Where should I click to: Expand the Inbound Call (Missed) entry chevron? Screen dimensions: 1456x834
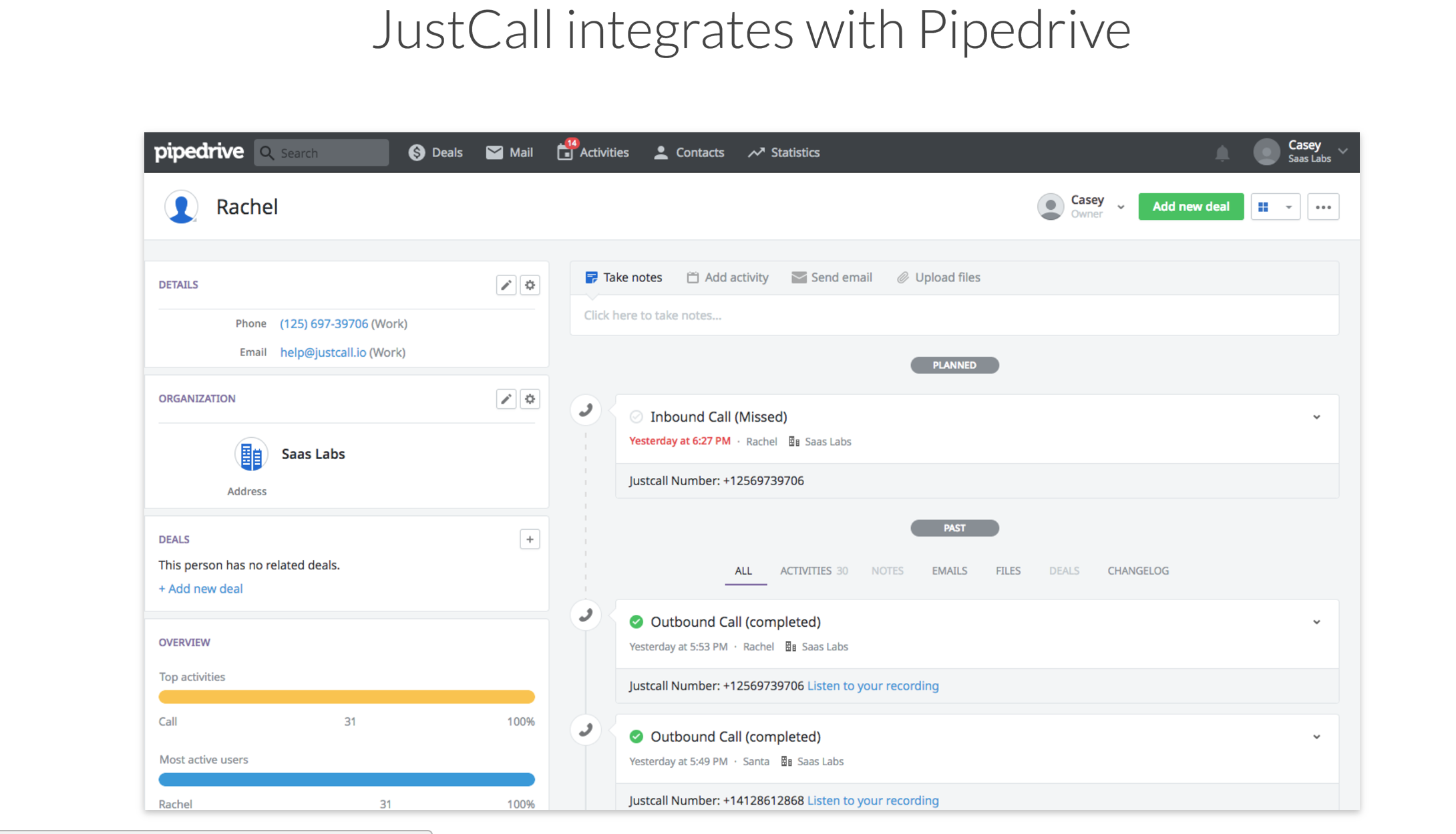1316,417
